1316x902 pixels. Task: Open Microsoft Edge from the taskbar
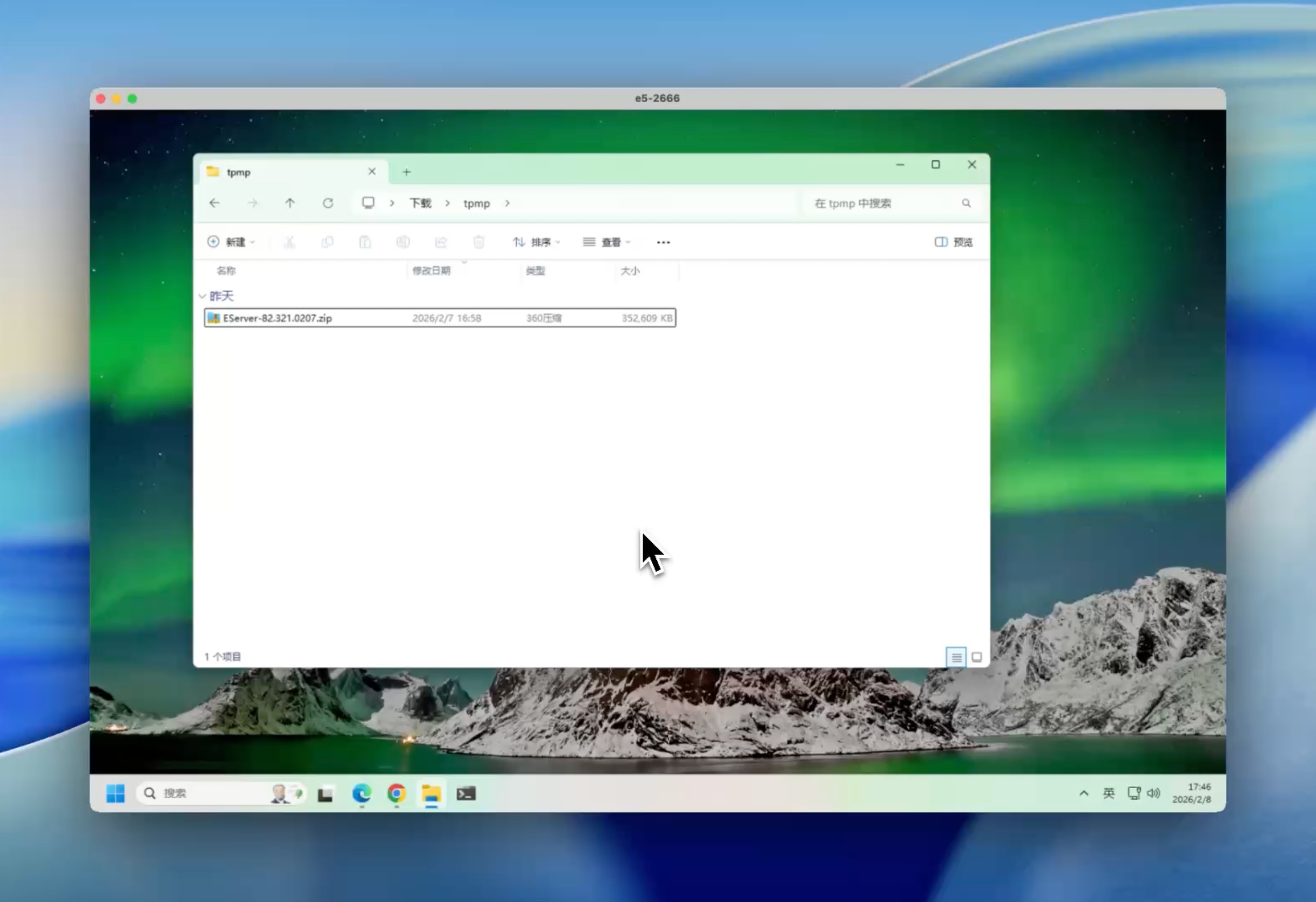point(361,794)
